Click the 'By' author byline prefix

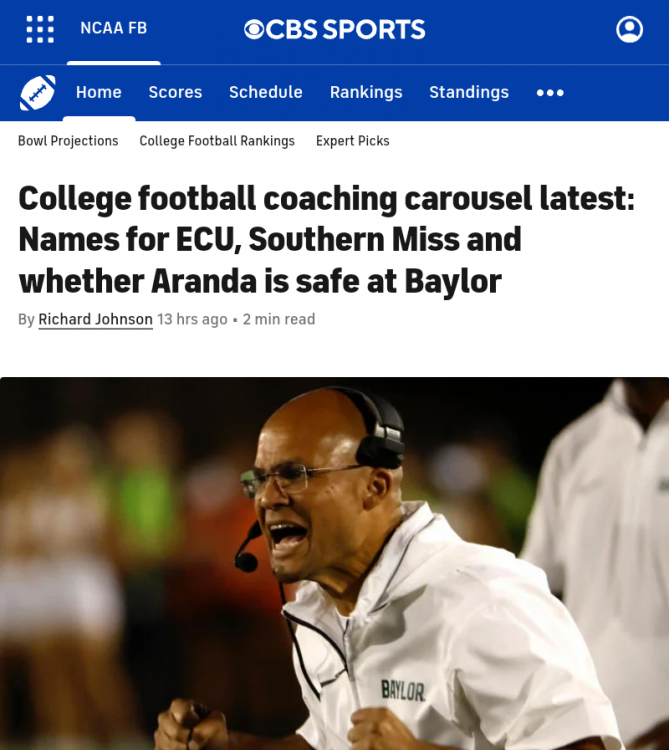[26, 320]
